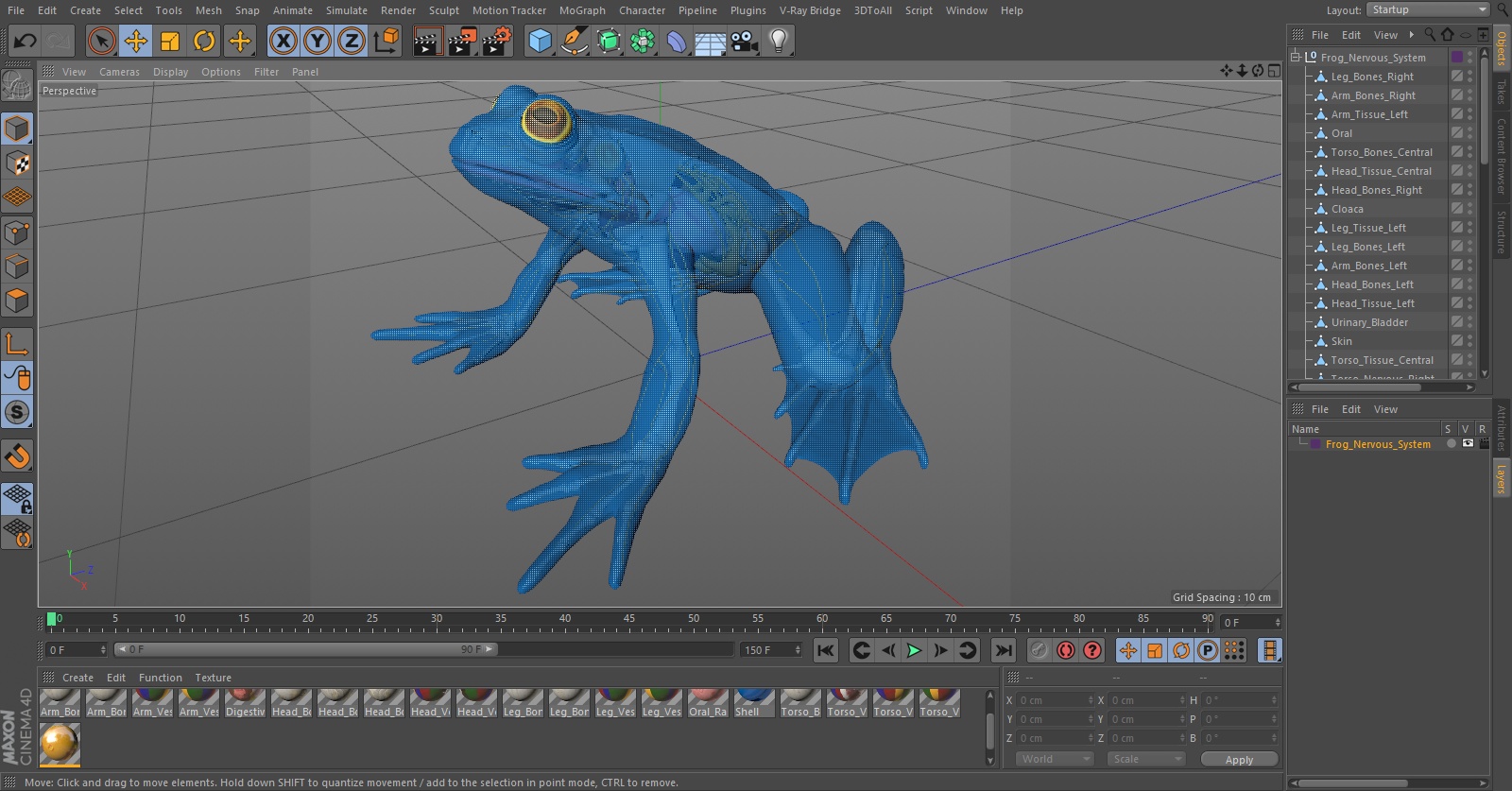Switch to Model mode
Viewport: 1512px width, 791px height.
coord(17,129)
